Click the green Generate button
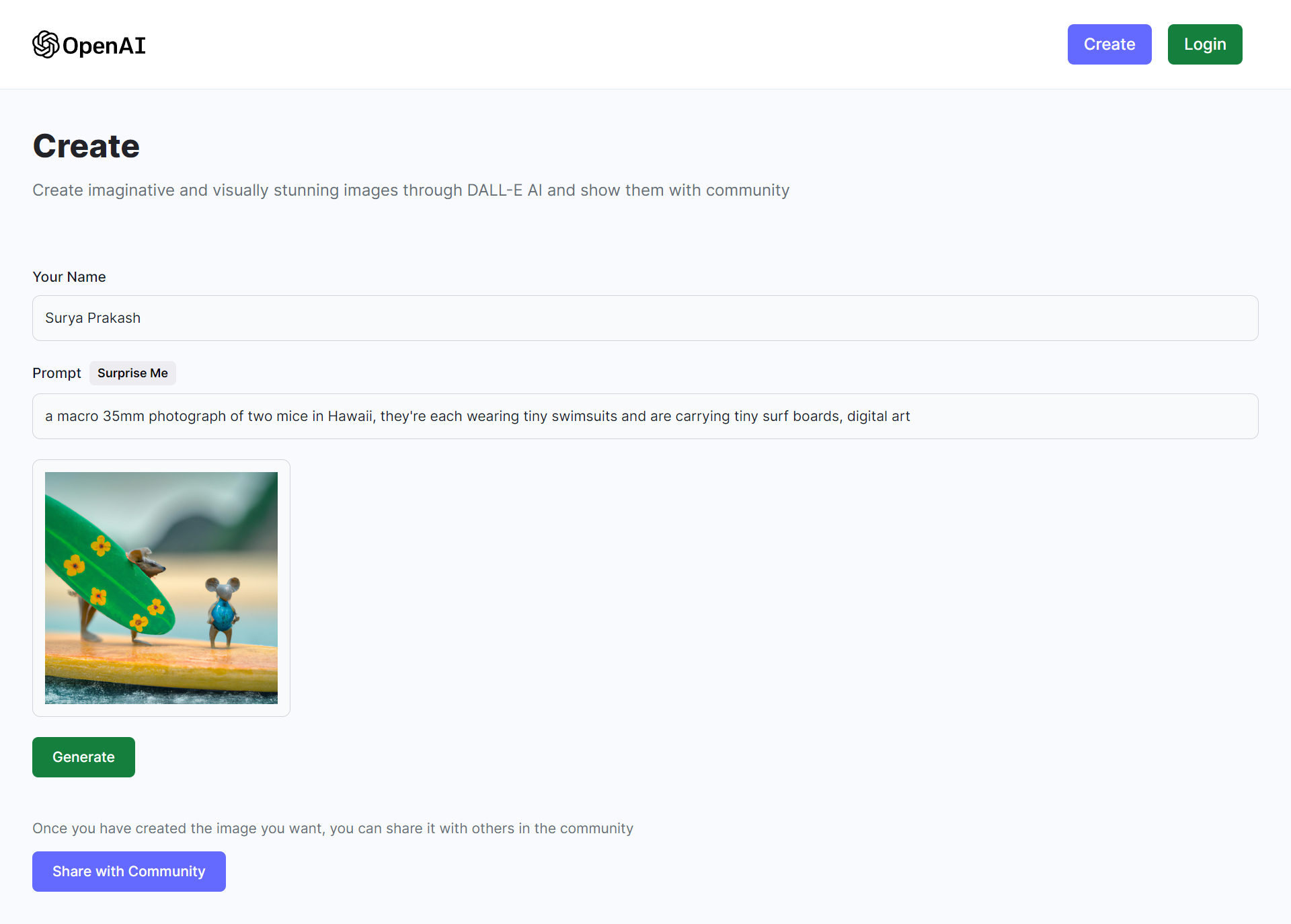 click(x=83, y=757)
